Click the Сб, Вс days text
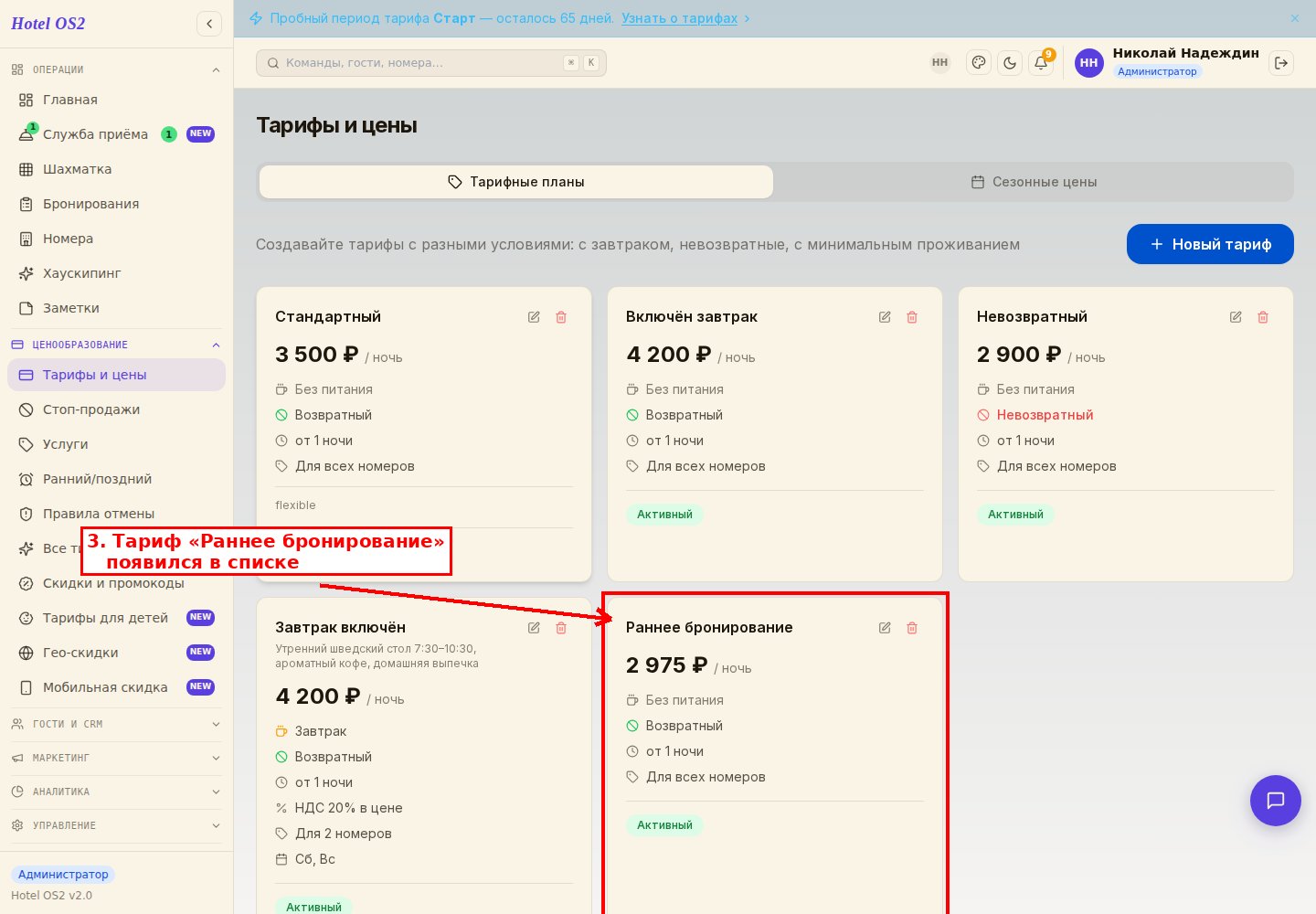1316x914 pixels. click(x=315, y=859)
